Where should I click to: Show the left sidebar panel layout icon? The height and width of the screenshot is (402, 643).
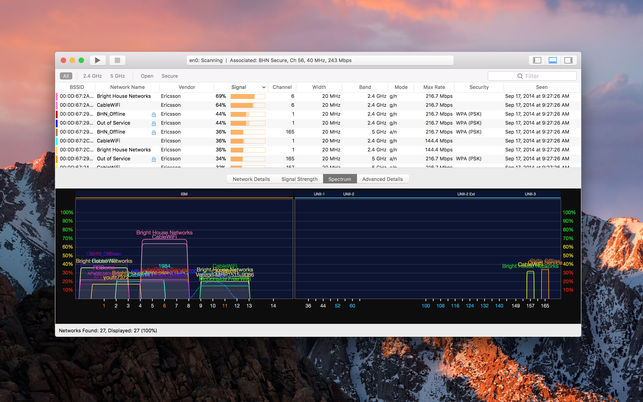click(536, 60)
